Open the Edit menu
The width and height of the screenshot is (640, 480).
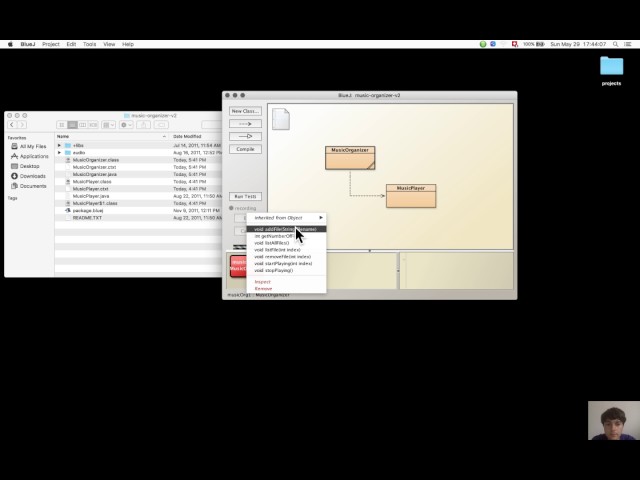point(71,44)
